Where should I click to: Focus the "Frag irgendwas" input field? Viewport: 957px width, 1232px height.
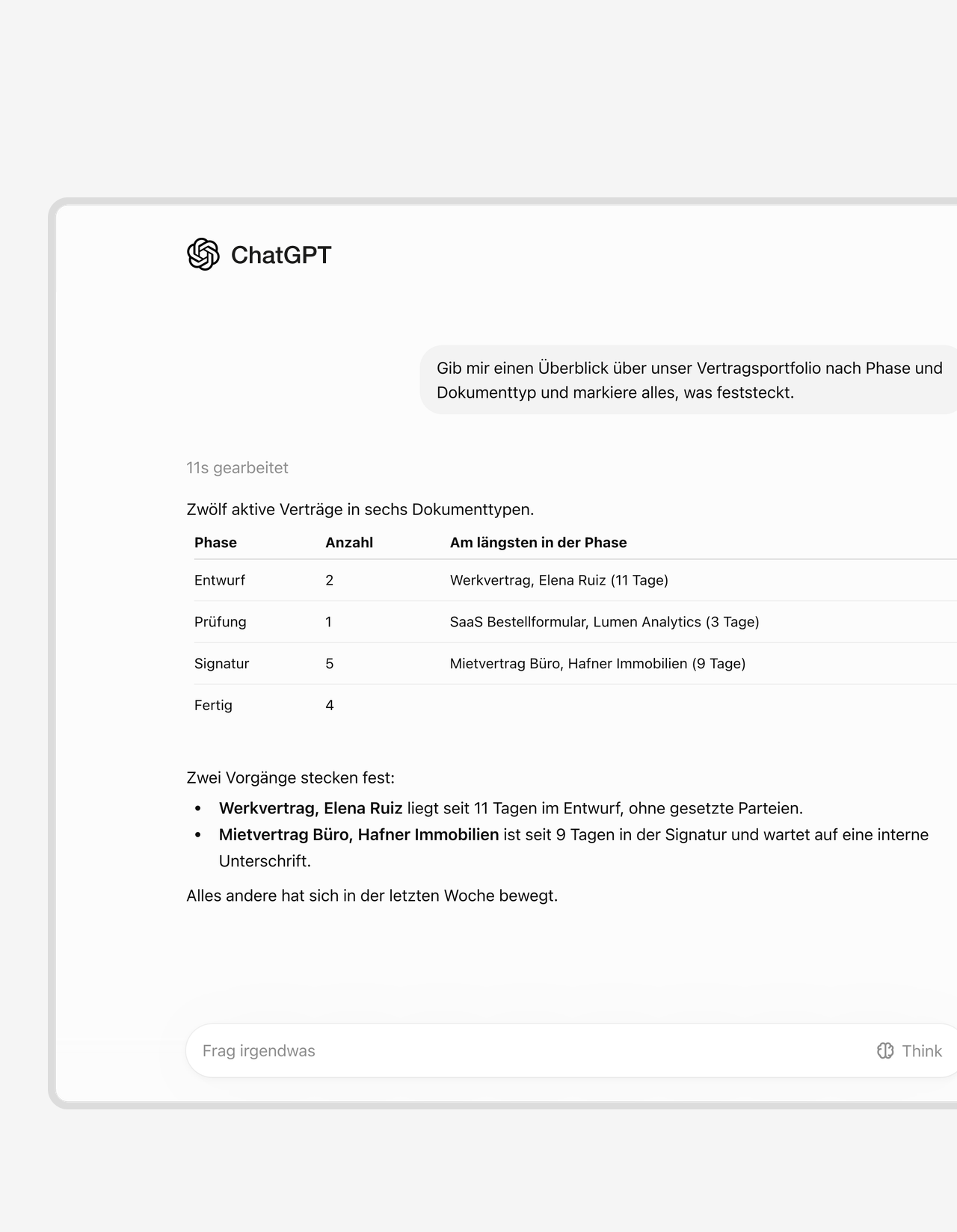[523, 1050]
